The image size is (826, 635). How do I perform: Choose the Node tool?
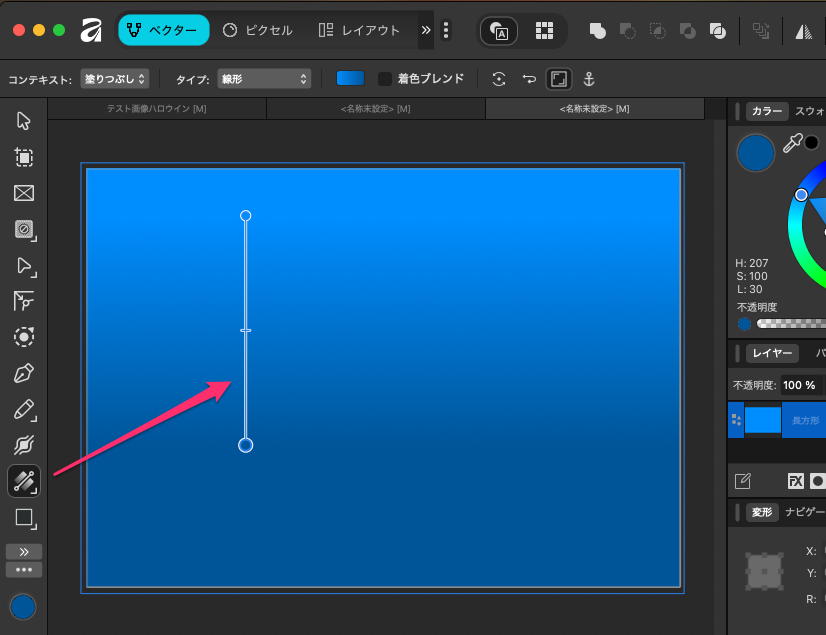[24, 266]
